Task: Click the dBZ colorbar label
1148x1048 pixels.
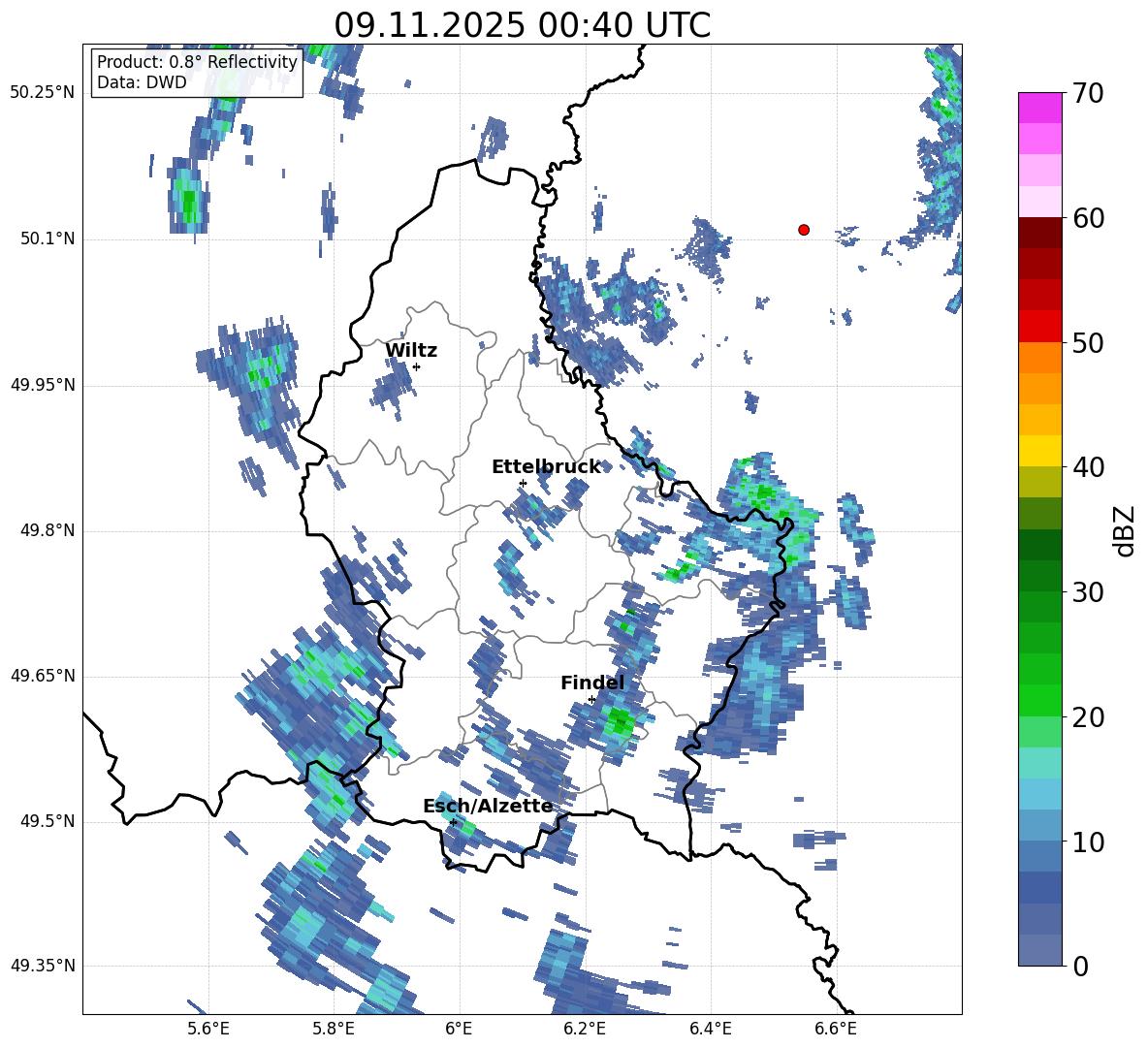Action: [x=1123, y=530]
